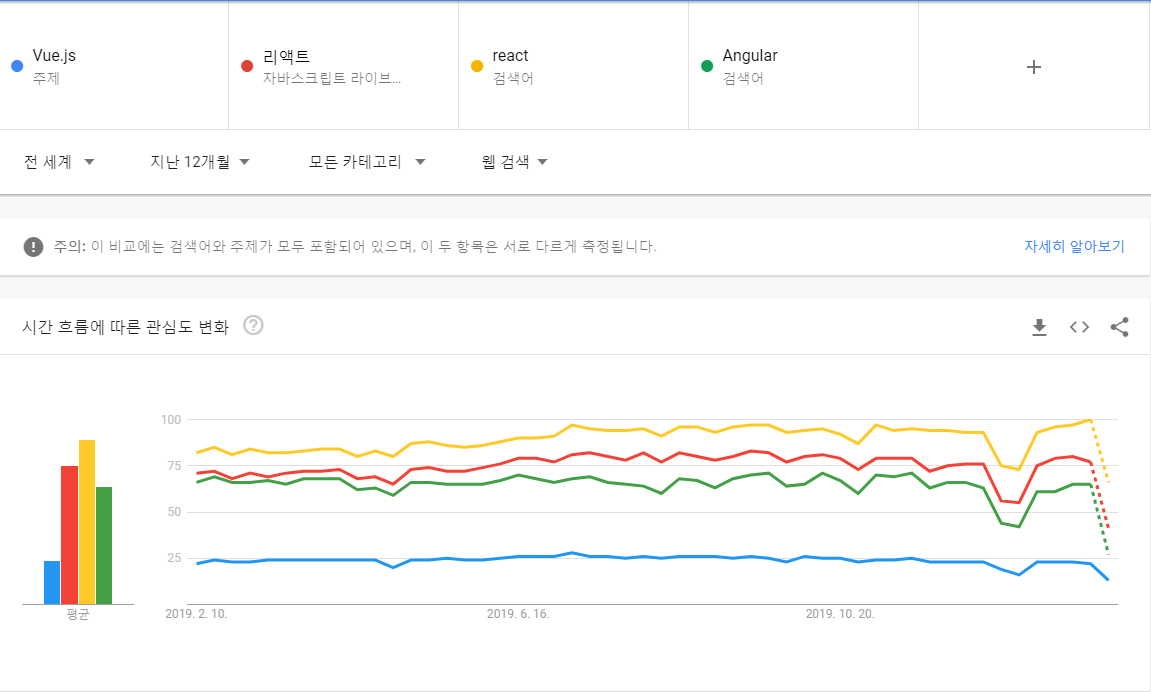Click the blue Vue.js color dot
Image resolution: width=1151 pixels, height=692 pixels.
(x=18, y=66)
